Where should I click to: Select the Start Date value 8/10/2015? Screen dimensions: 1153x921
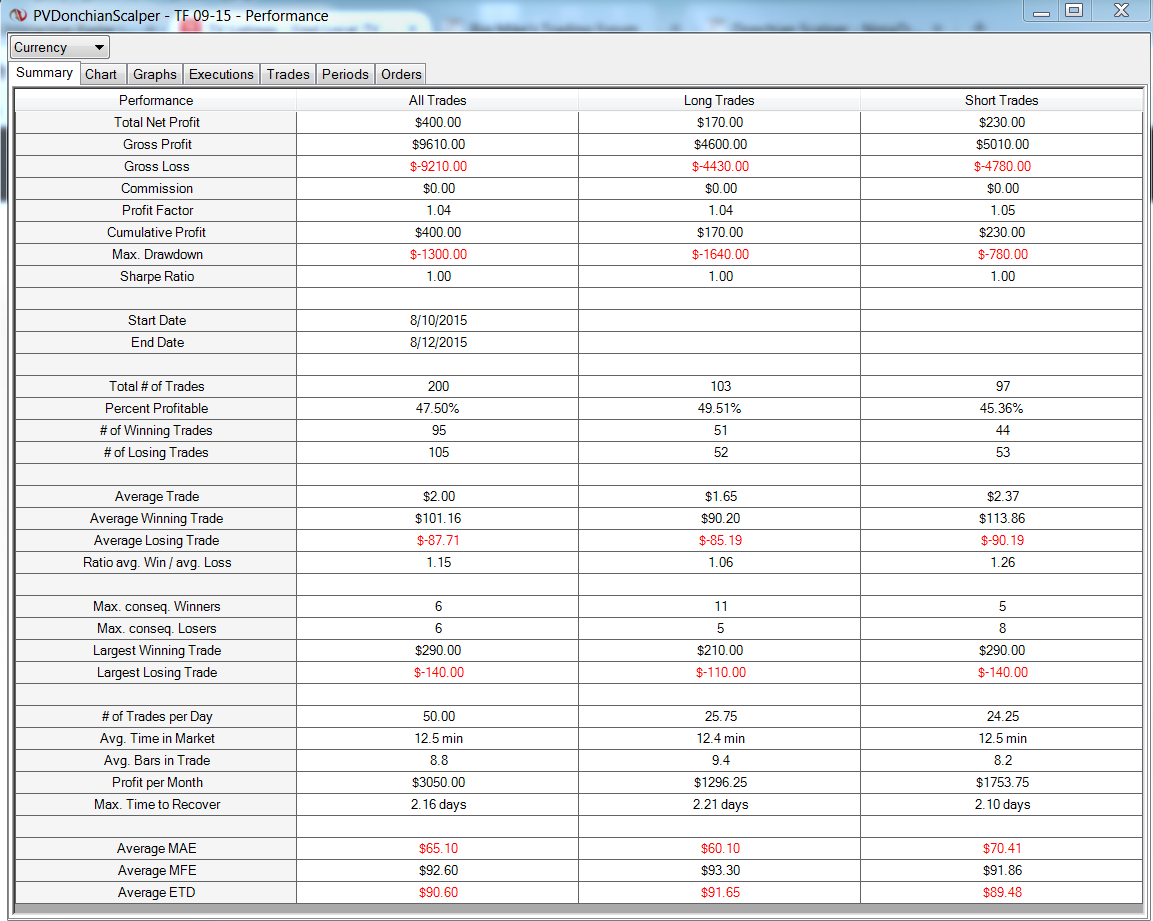[438, 320]
